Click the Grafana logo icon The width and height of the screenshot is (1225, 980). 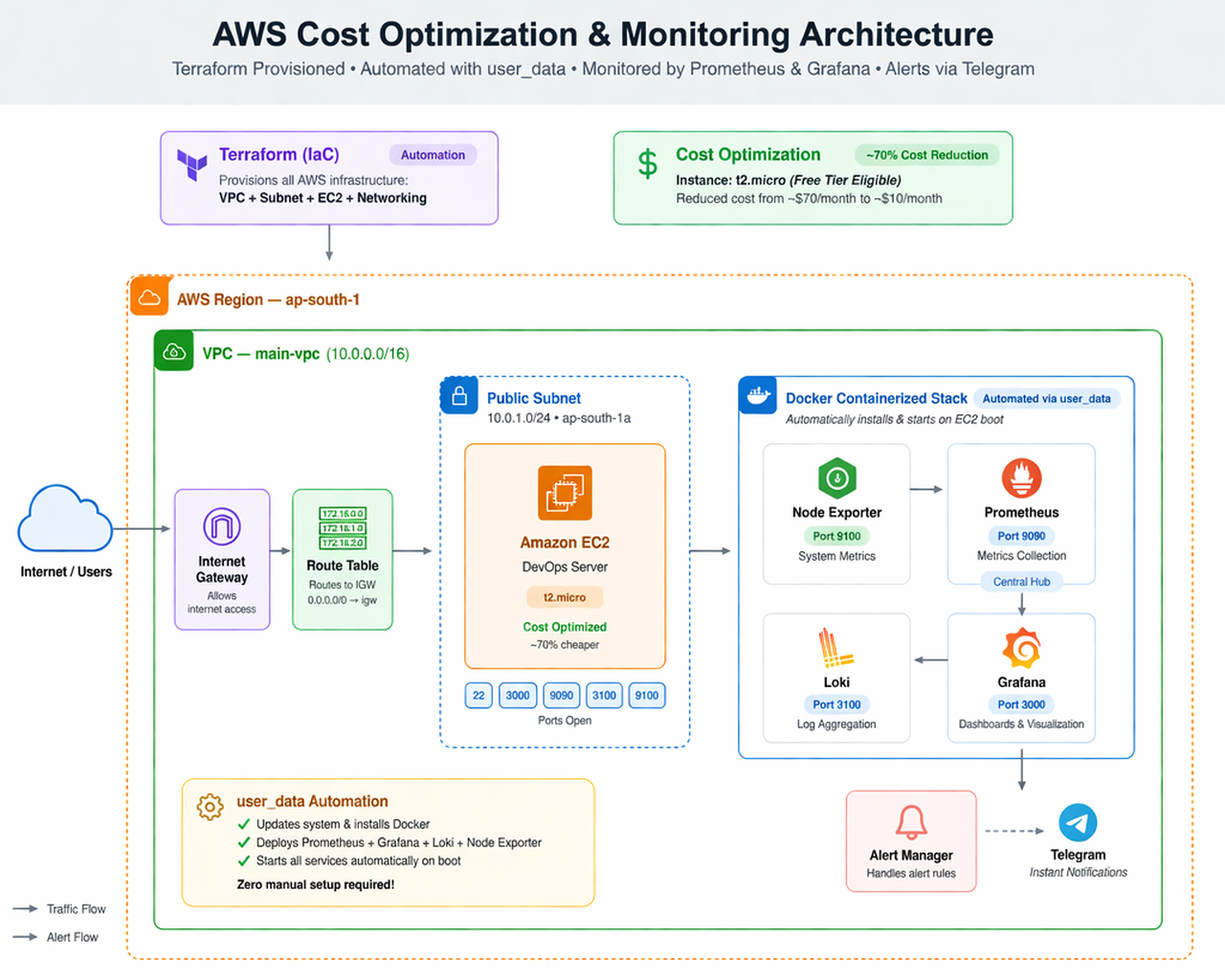click(x=1021, y=648)
